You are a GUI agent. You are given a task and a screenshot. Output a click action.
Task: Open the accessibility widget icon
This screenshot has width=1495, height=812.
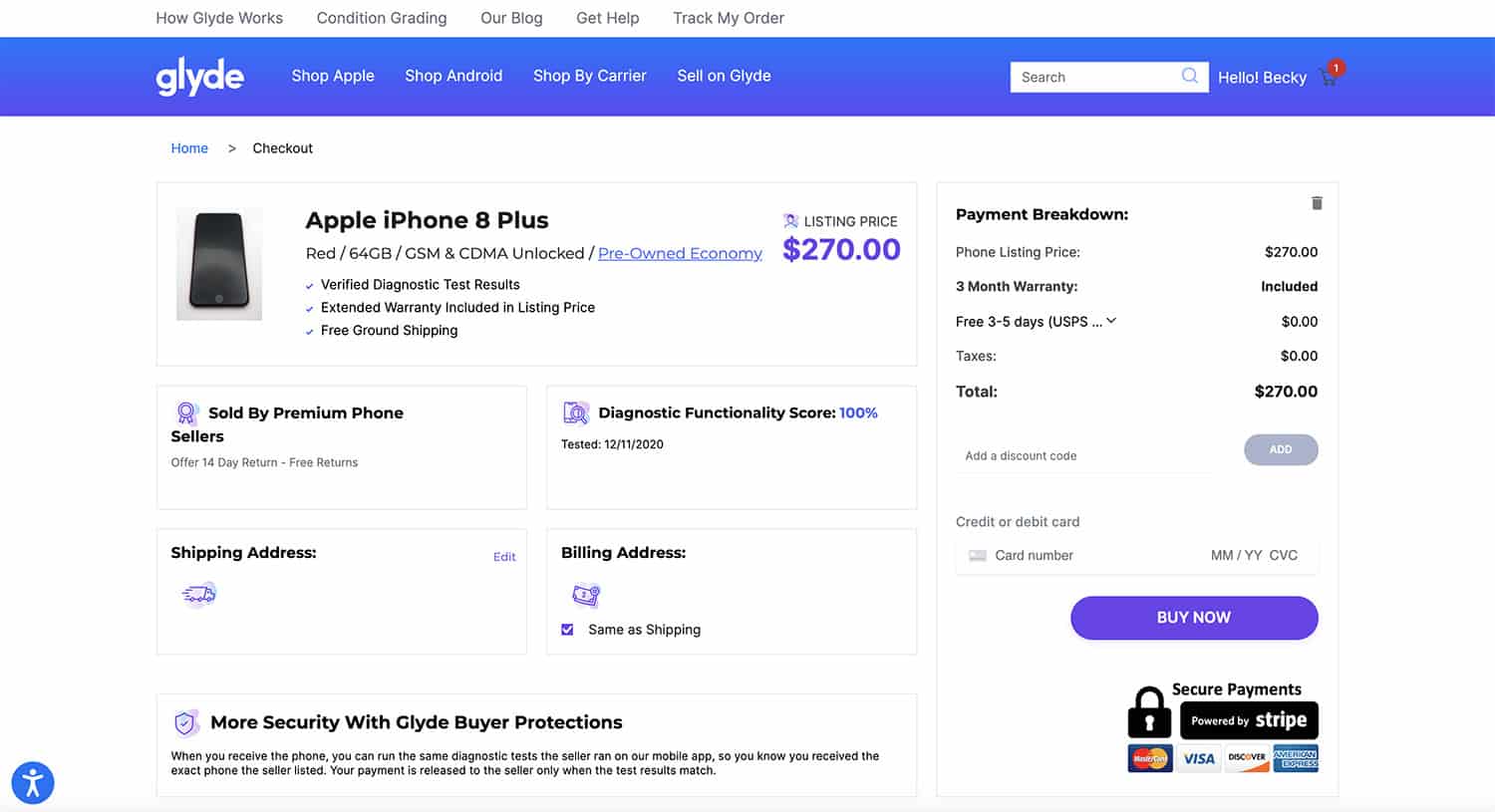[x=33, y=783]
